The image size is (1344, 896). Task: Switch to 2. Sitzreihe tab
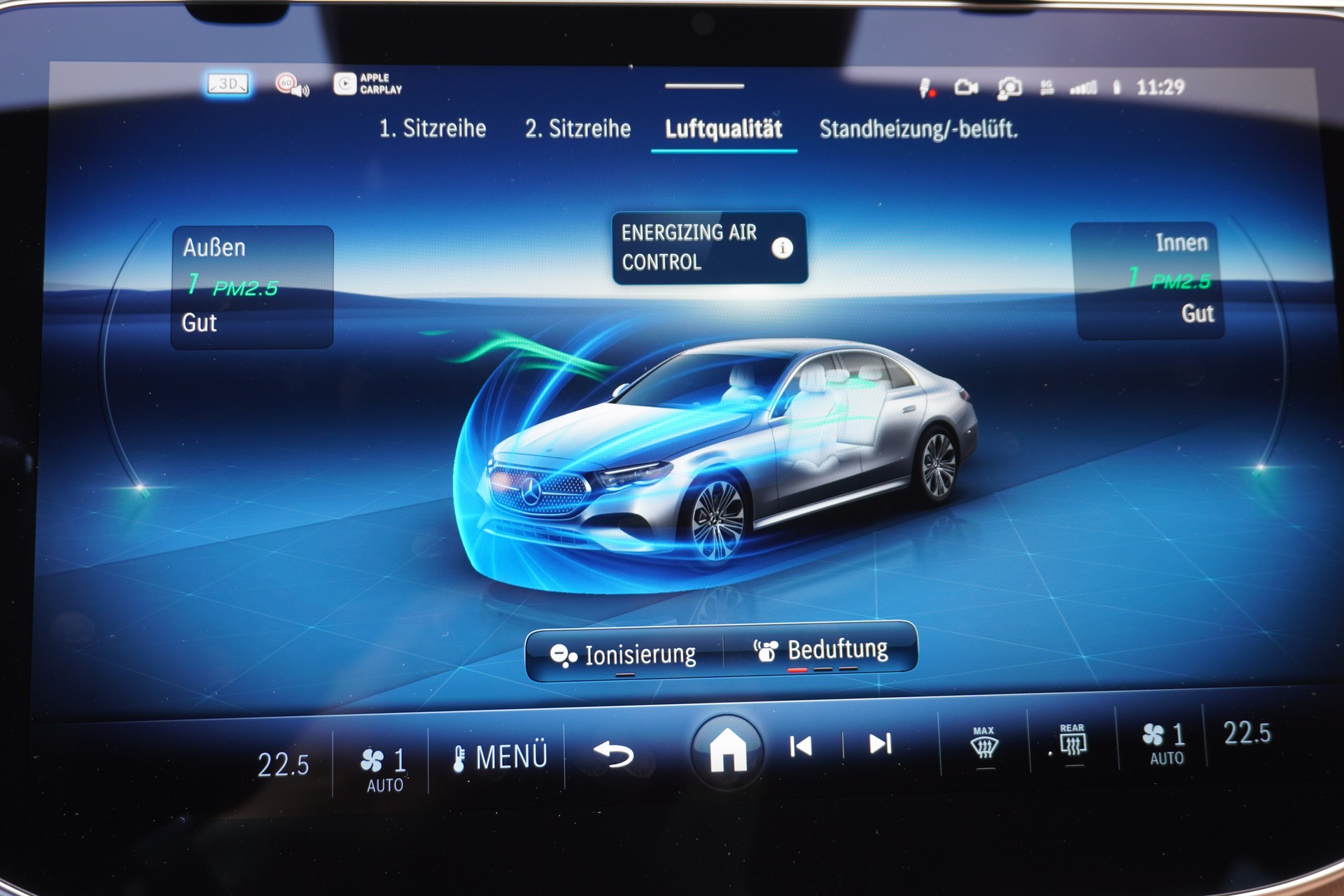tap(577, 129)
